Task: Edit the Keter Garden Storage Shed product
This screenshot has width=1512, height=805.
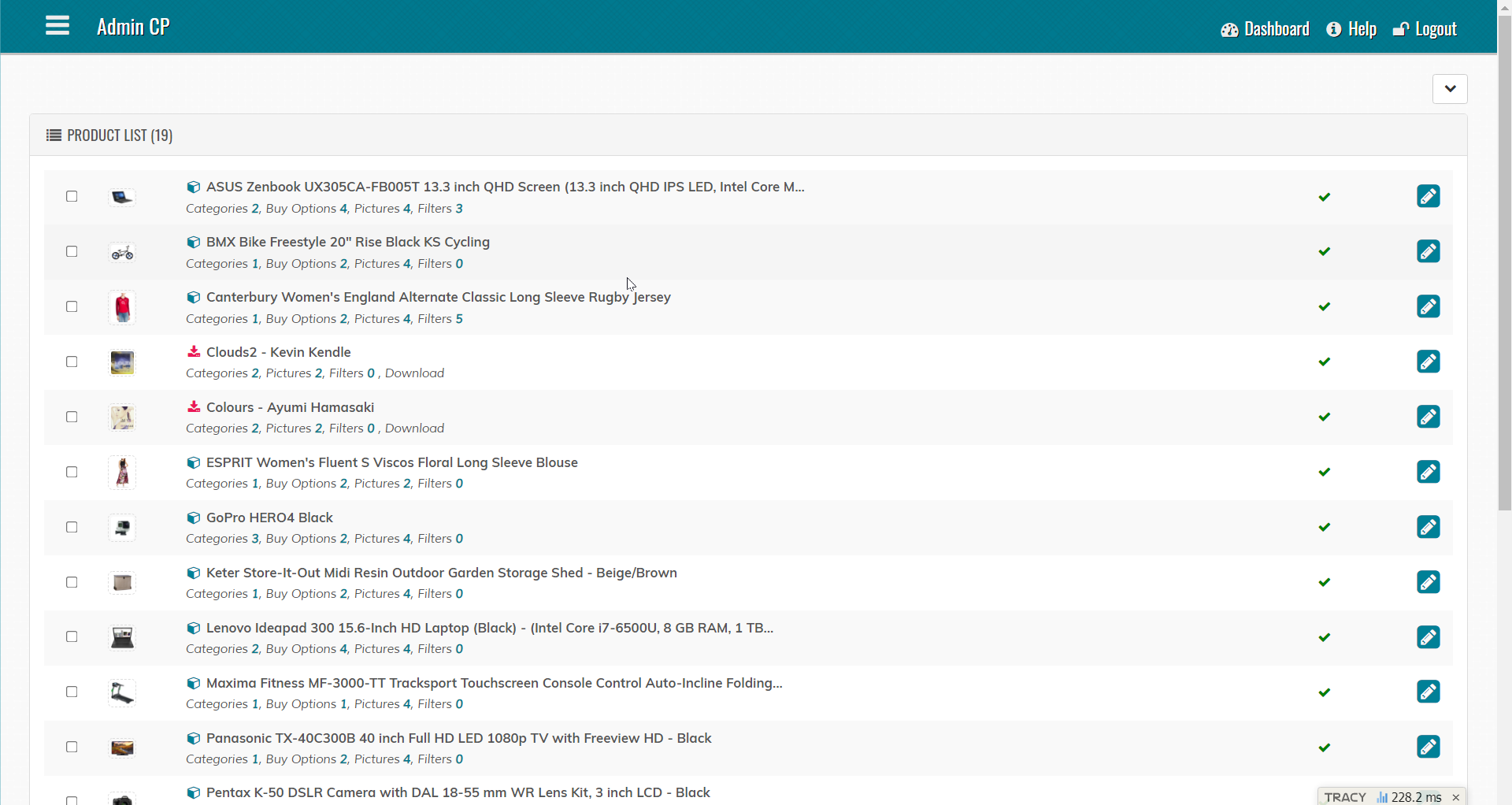Action: pyautogui.click(x=1429, y=582)
